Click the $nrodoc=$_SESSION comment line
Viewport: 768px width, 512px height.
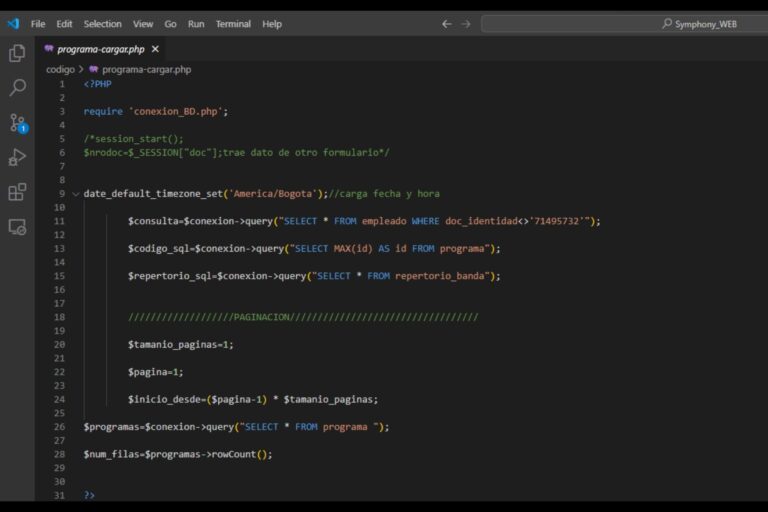(x=237, y=153)
